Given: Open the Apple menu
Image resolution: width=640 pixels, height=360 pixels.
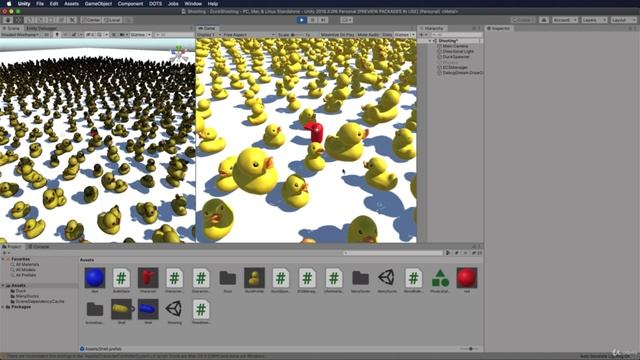Looking at the screenshot, I should 9,4.
